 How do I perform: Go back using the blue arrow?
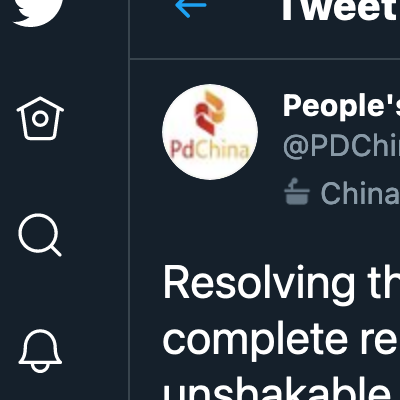(x=191, y=7)
